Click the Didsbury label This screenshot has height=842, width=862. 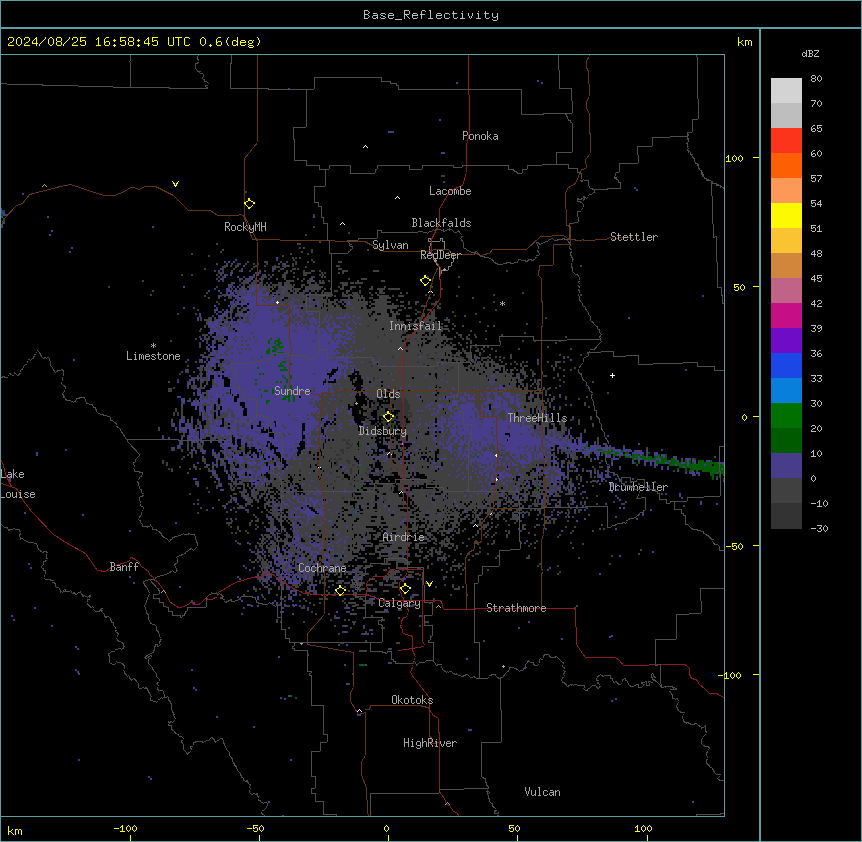[x=382, y=431]
